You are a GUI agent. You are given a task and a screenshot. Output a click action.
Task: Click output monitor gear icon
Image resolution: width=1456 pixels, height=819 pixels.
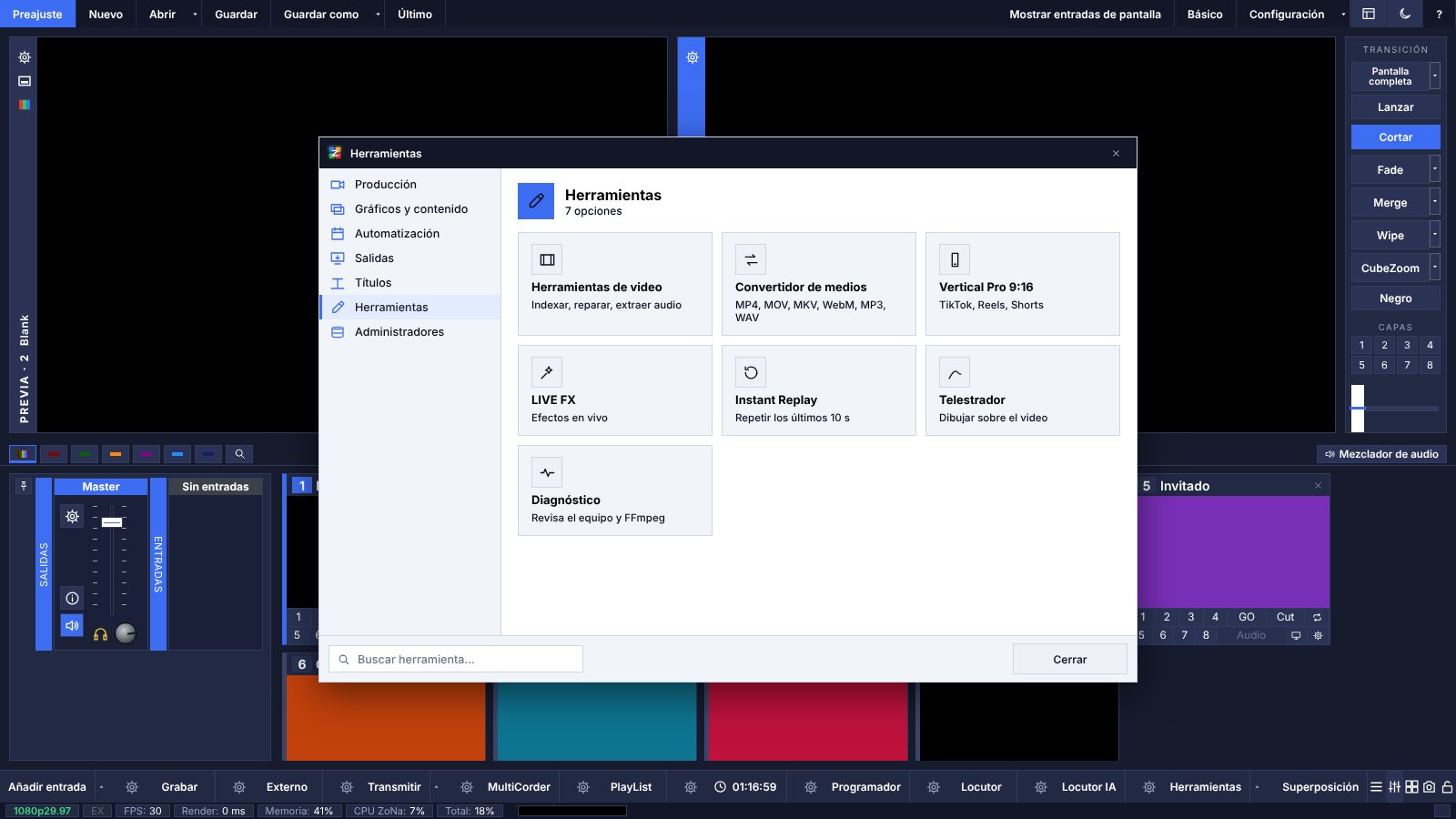(x=693, y=57)
